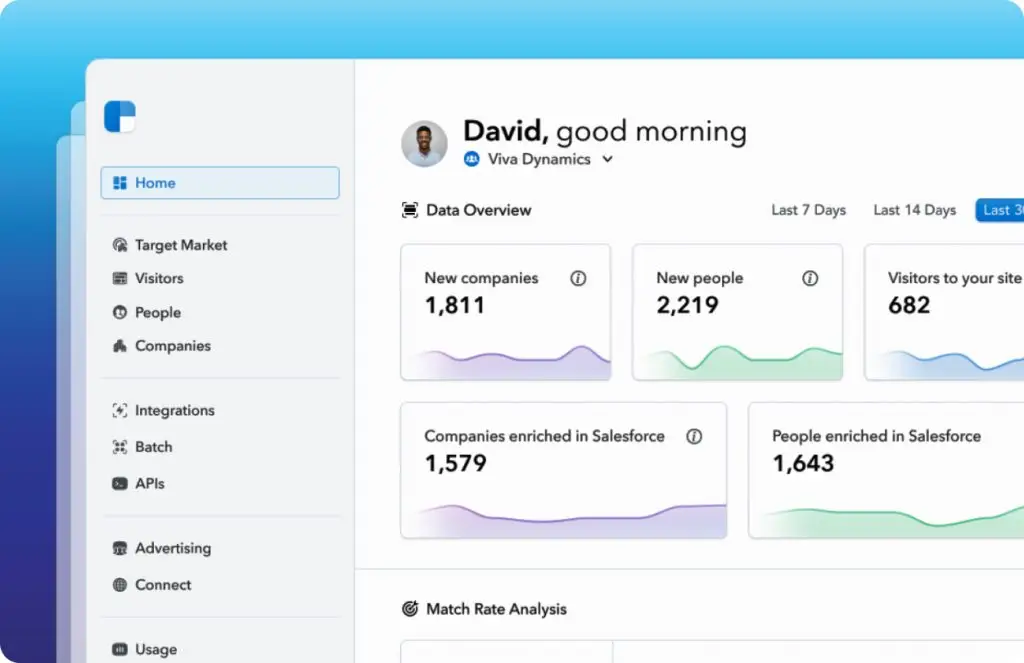The height and width of the screenshot is (663, 1024).
Task: Click the Connect globe icon
Action: [x=120, y=585]
